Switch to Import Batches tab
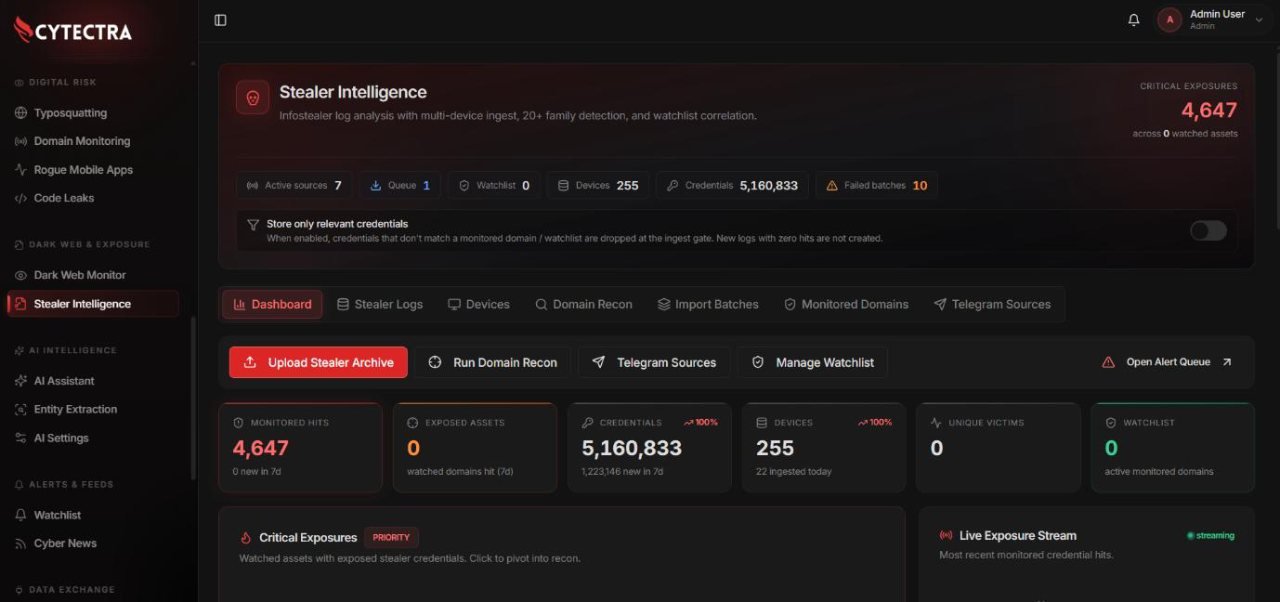The width and height of the screenshot is (1280, 602). coord(708,304)
